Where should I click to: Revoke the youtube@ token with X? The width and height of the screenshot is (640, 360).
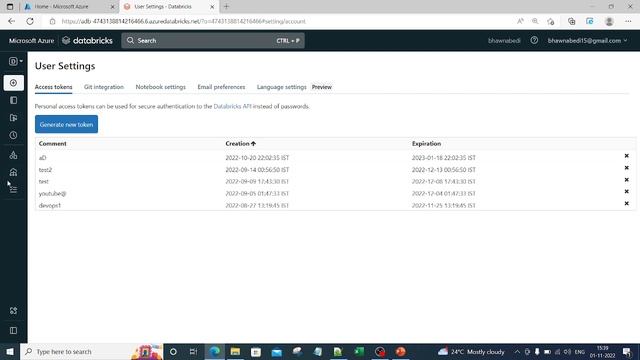pyautogui.click(x=627, y=191)
